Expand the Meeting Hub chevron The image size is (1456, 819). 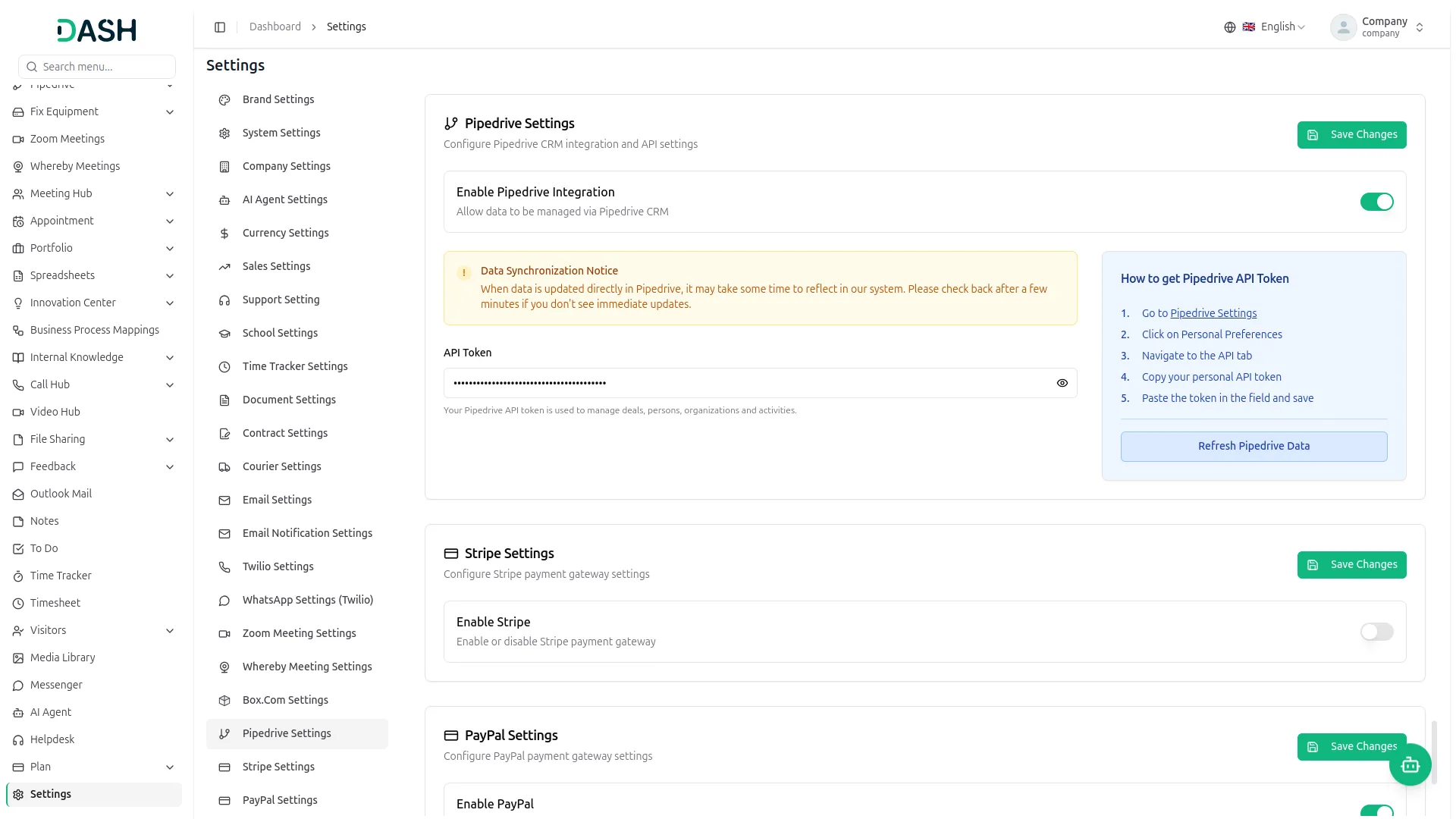point(170,194)
